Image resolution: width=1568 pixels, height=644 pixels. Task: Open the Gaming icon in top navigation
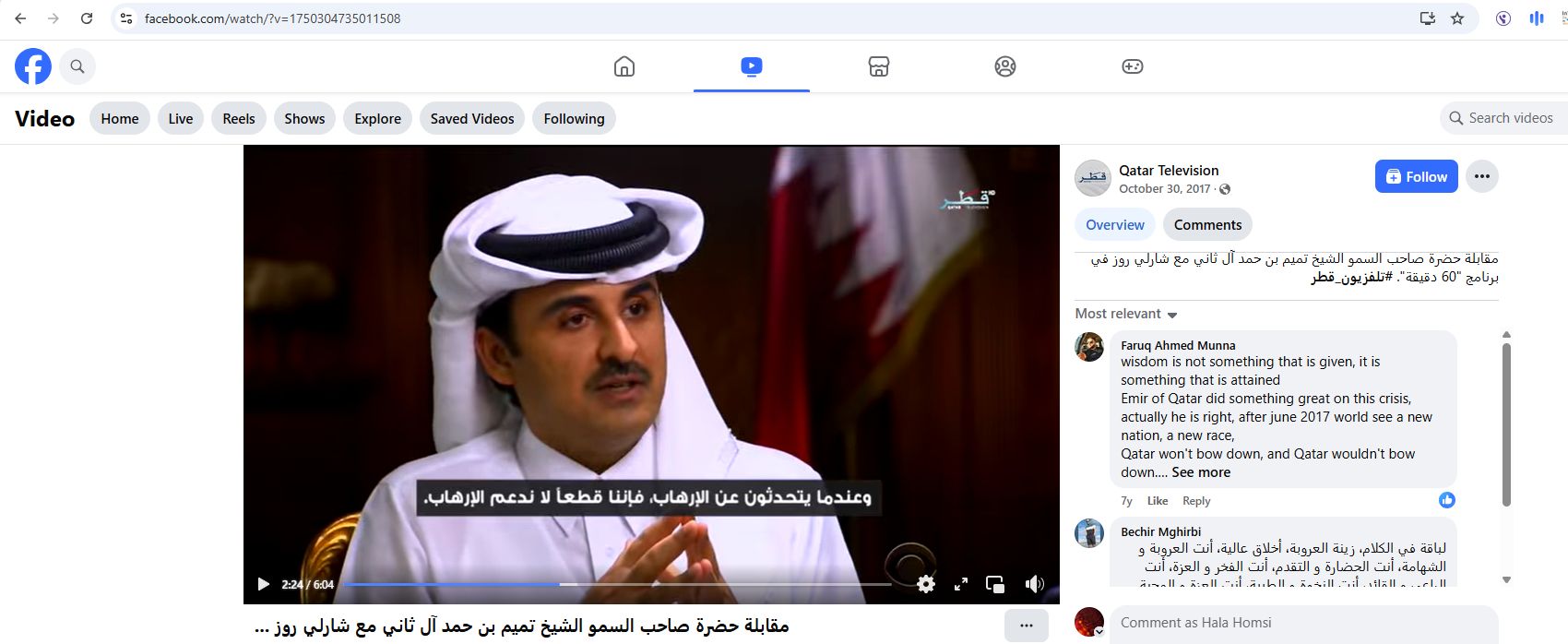(x=1133, y=66)
